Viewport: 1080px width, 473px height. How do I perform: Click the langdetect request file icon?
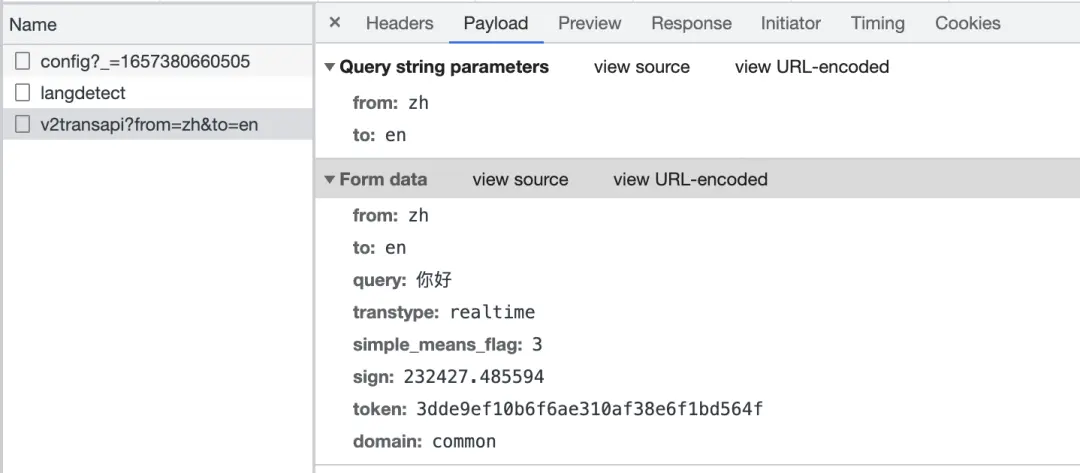click(23, 93)
